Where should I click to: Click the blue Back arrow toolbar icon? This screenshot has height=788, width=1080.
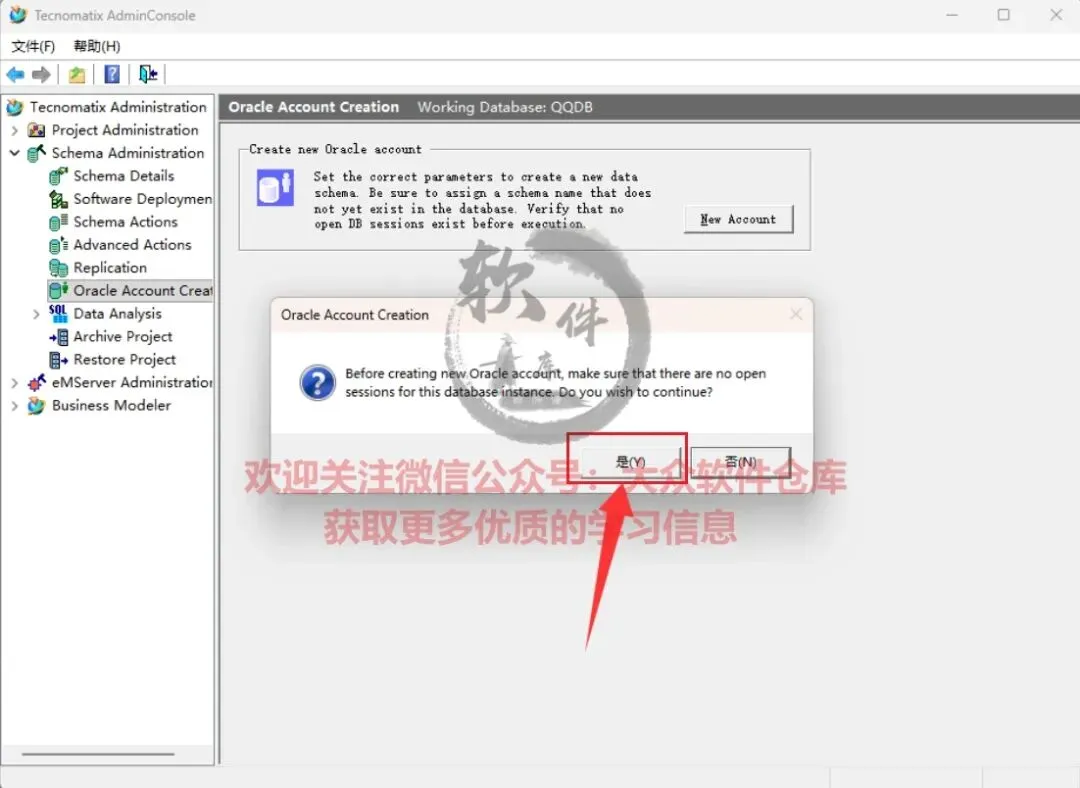coord(15,74)
